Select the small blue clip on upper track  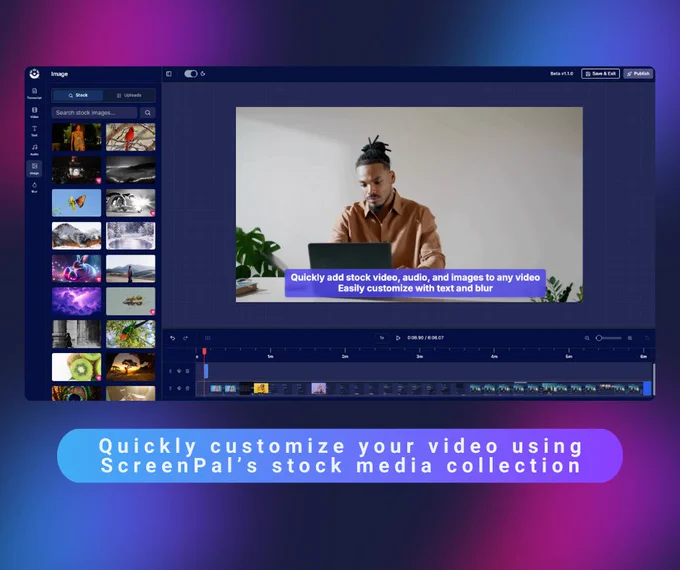click(206, 371)
